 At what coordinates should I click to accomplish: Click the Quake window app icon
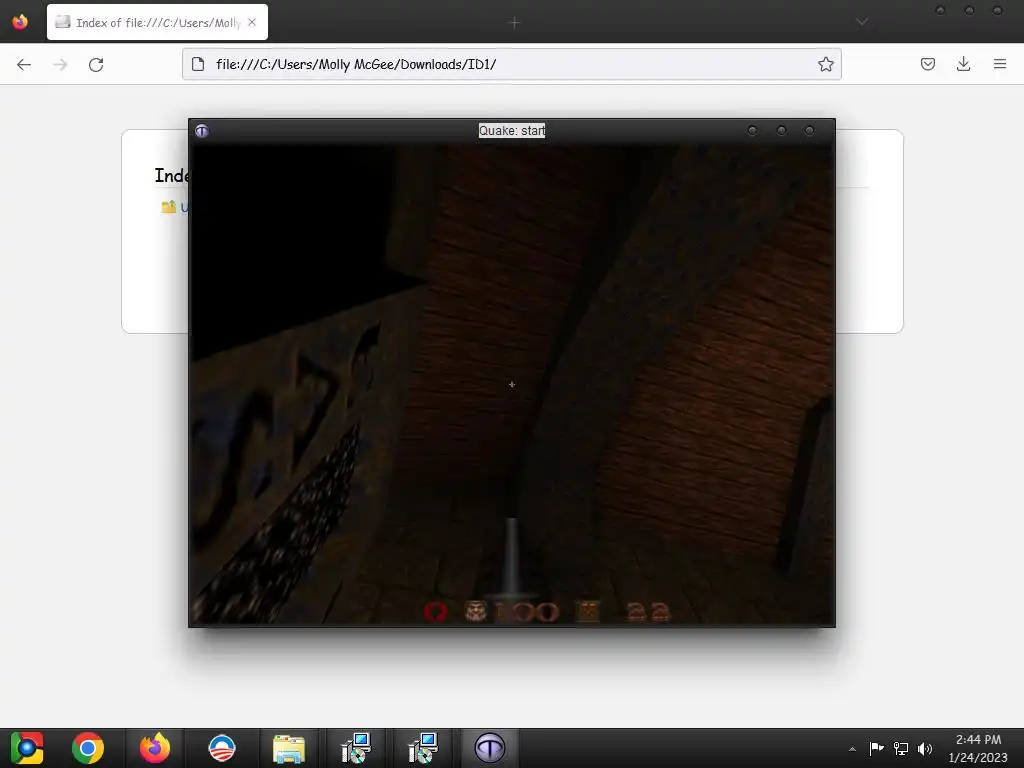(202, 131)
